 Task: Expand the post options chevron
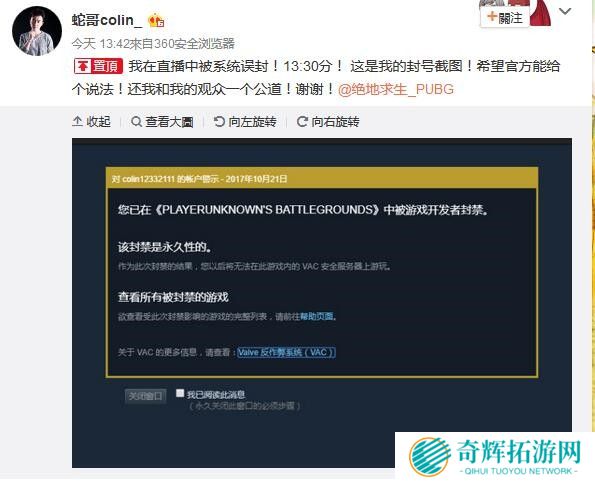click(565, 11)
